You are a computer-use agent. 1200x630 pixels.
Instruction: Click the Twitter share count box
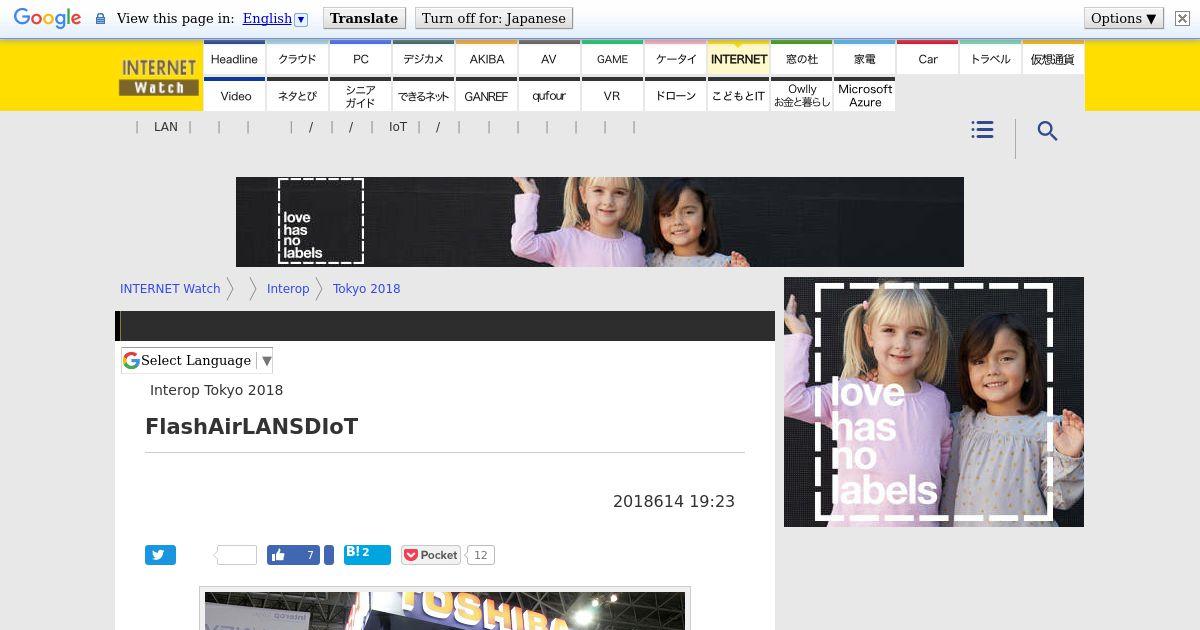(x=236, y=555)
